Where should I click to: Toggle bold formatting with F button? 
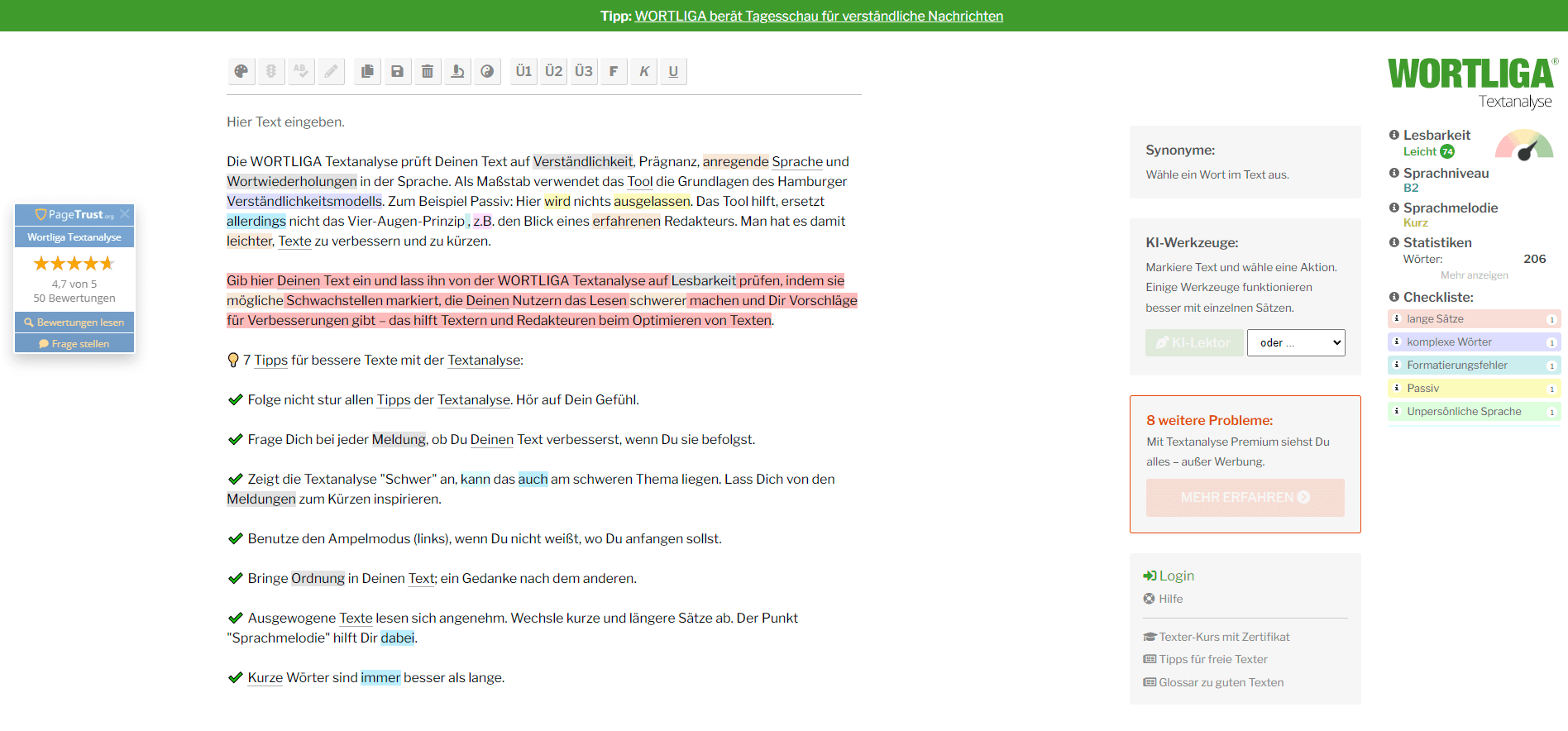pos(614,71)
